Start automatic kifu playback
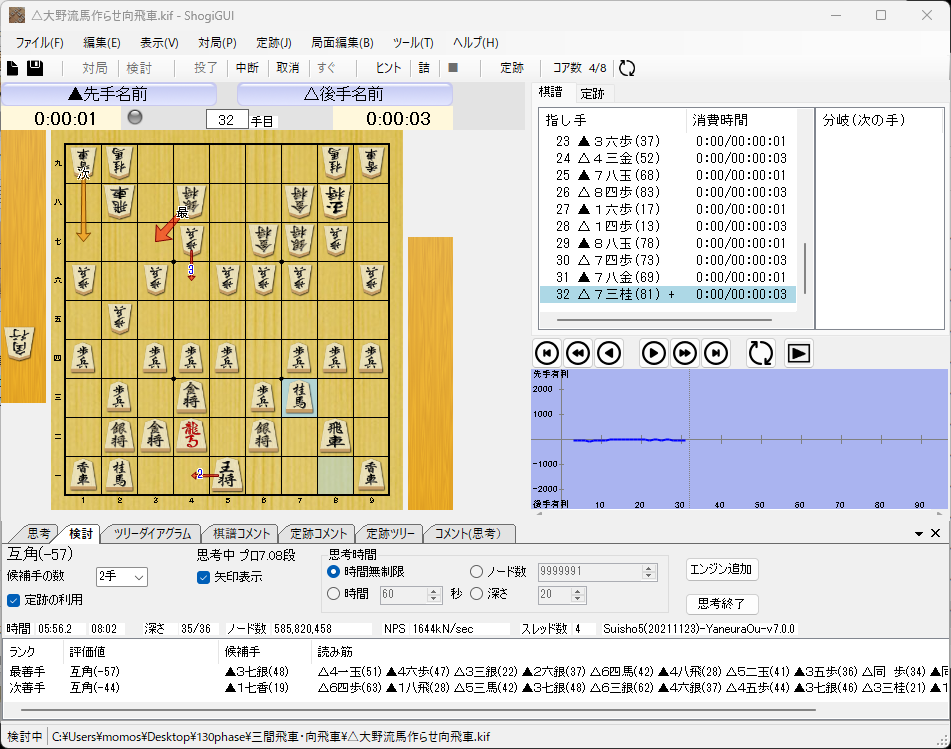Screen dimensions: 951x749 [x=798, y=353]
